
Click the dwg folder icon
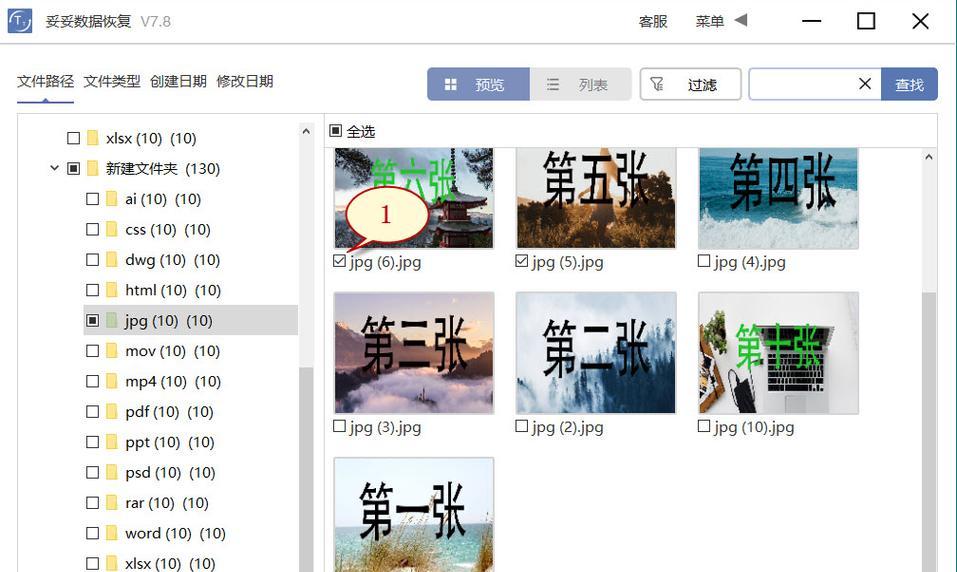(112, 259)
